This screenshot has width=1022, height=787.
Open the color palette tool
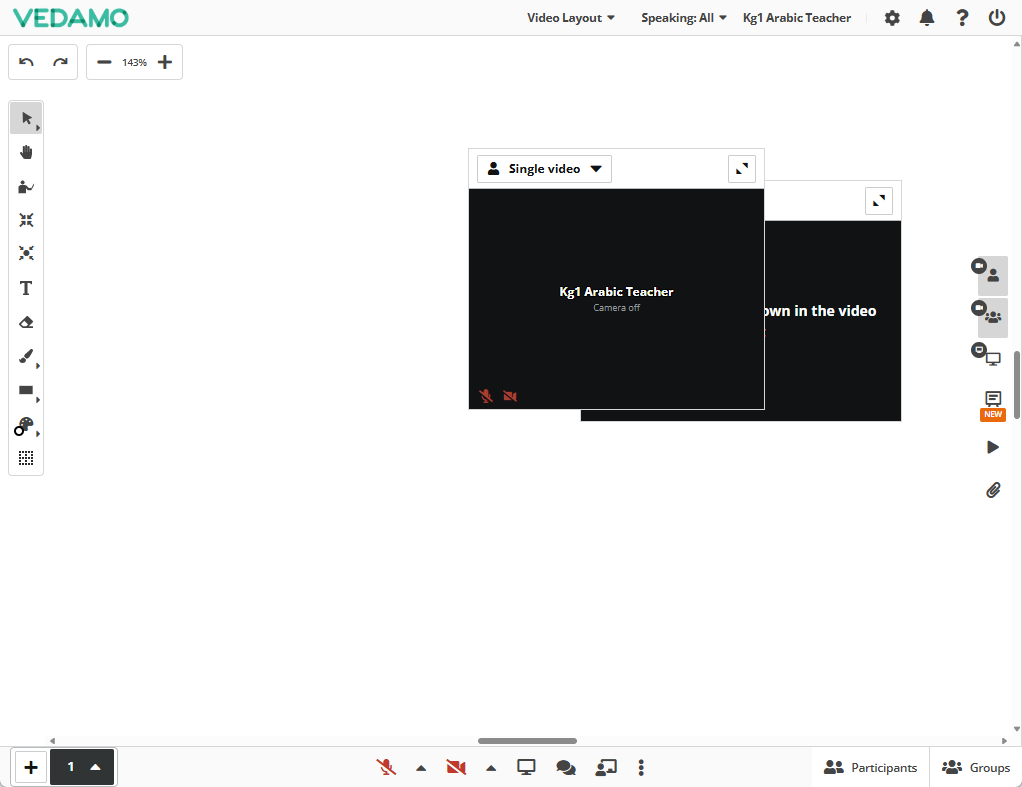coord(24,426)
